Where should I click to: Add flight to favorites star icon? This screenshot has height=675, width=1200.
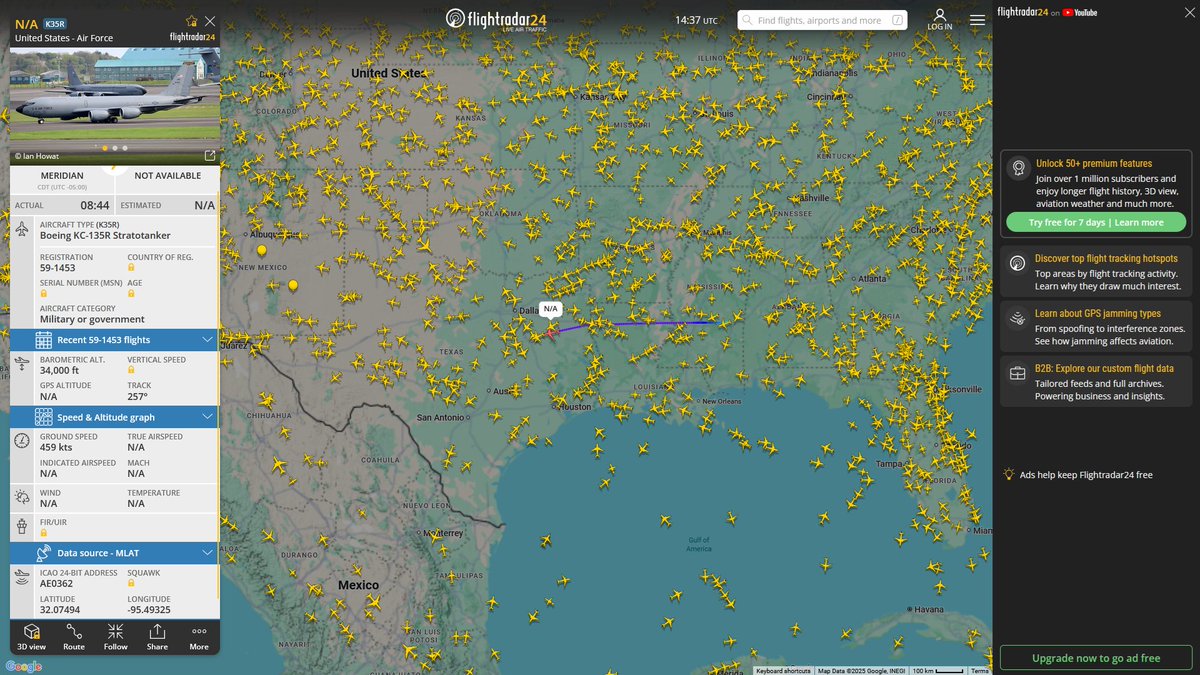point(192,21)
